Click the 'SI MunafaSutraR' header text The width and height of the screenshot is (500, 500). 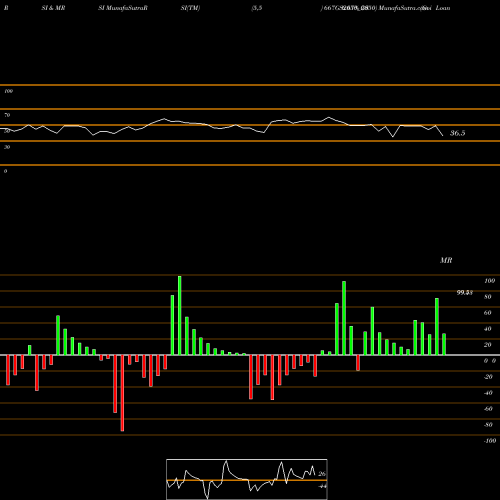click(x=123, y=8)
